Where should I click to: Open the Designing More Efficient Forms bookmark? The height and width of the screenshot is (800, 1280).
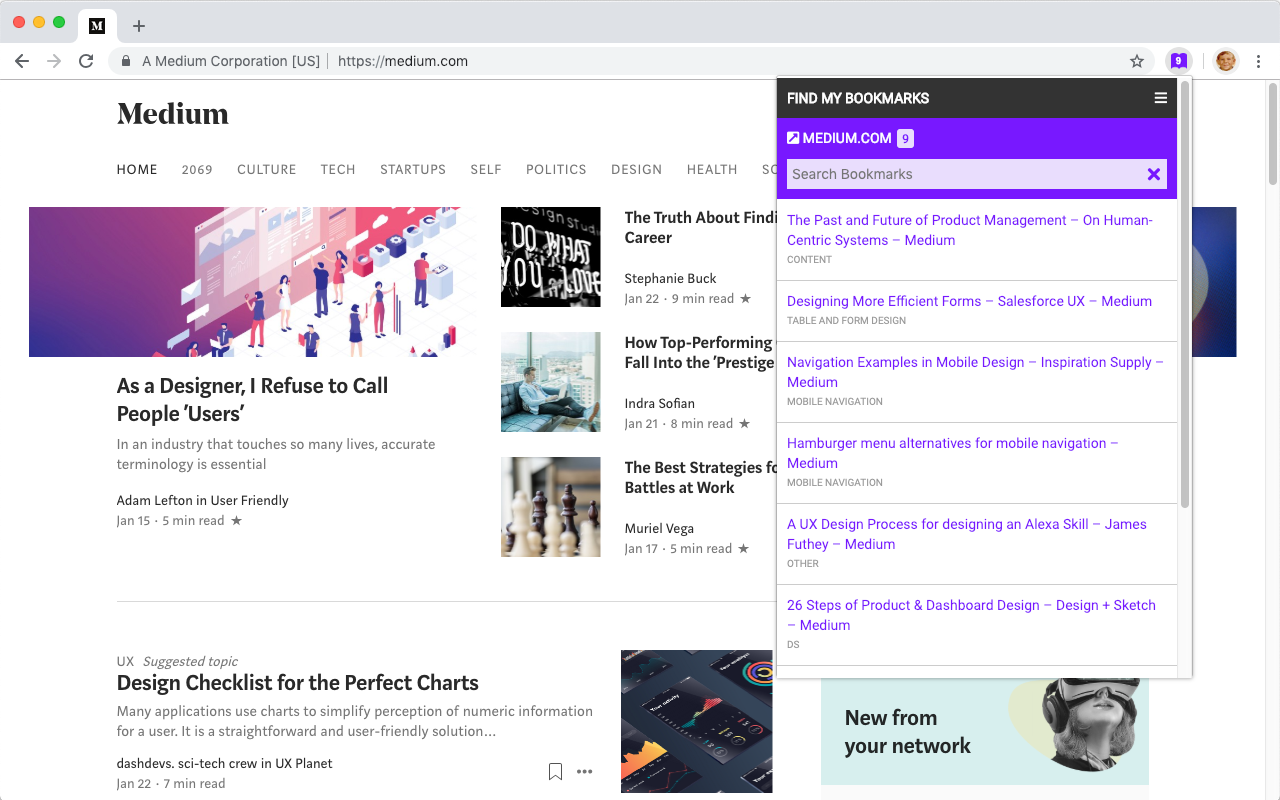tap(969, 301)
